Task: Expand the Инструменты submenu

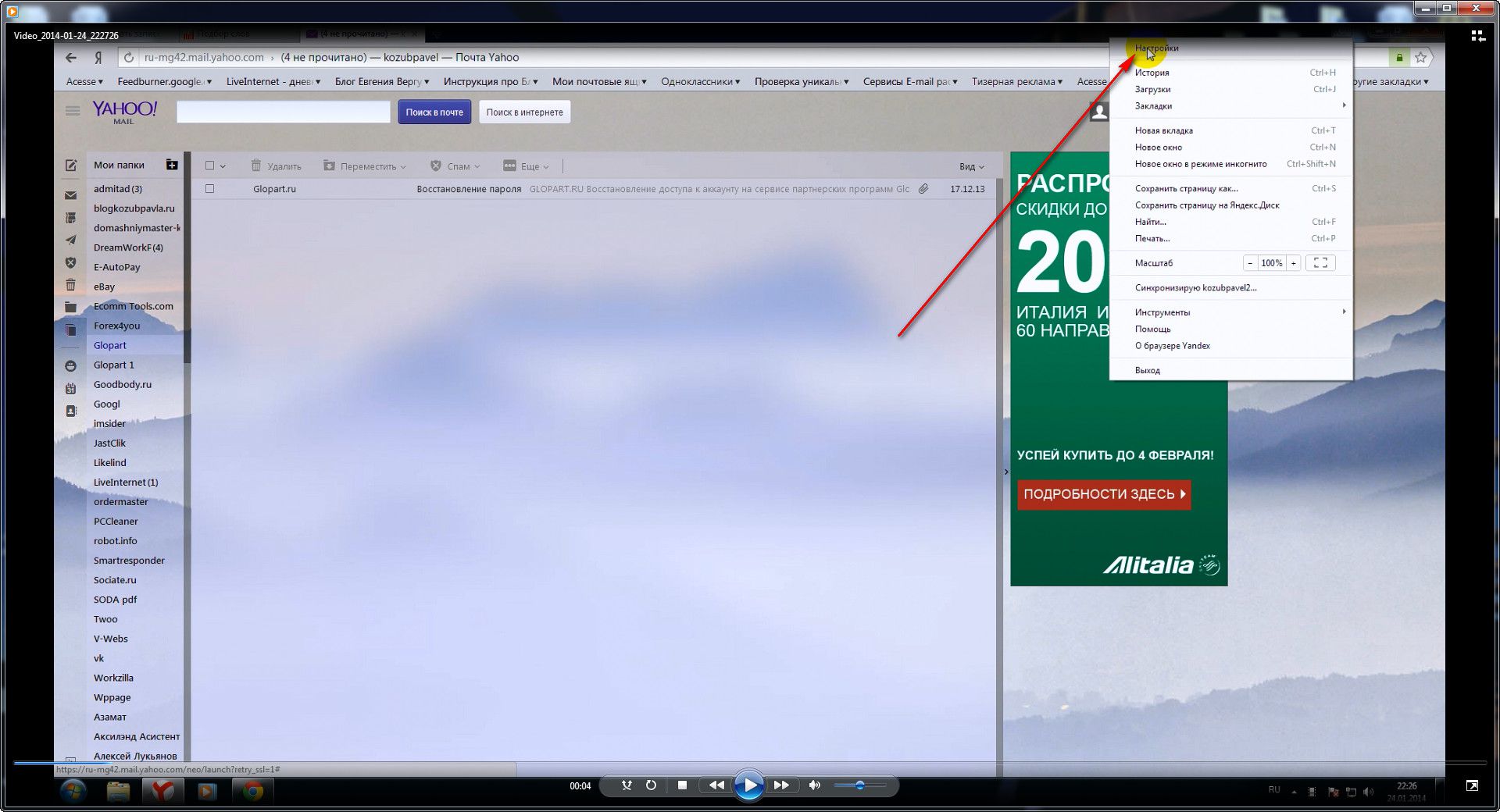Action: (1230, 312)
